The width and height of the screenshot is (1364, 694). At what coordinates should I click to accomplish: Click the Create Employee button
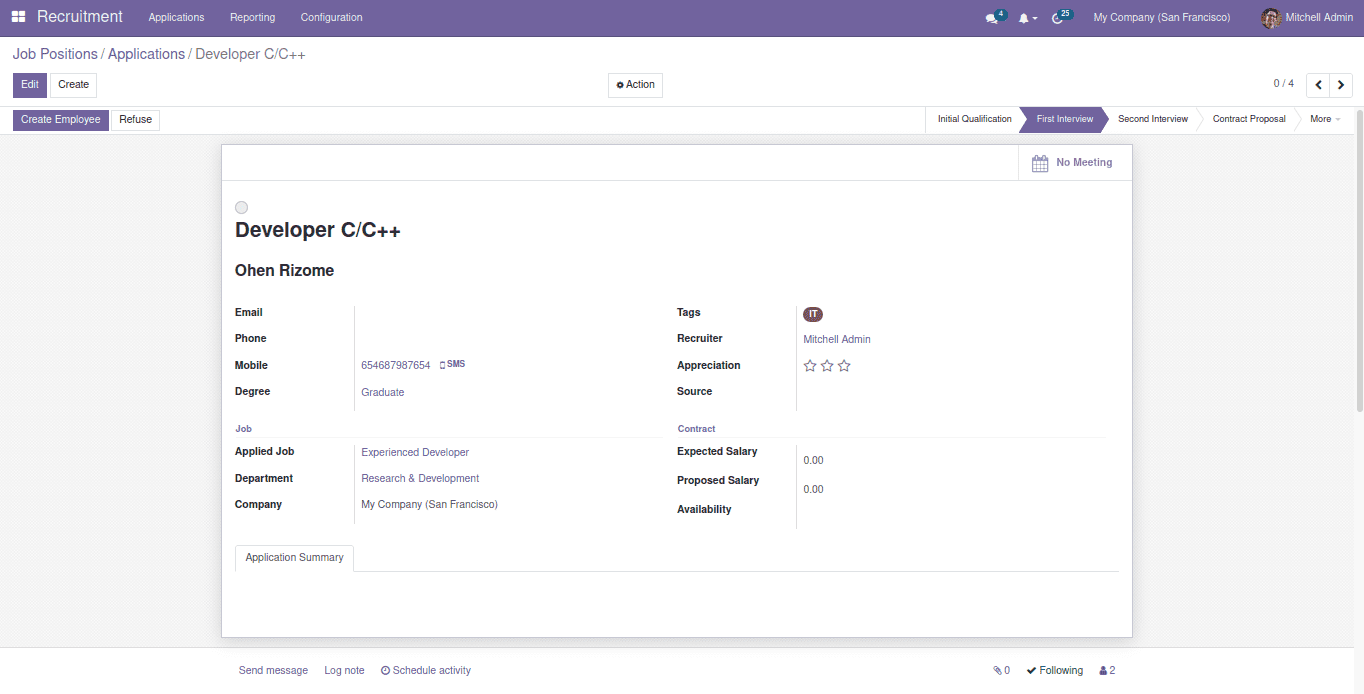pos(61,120)
